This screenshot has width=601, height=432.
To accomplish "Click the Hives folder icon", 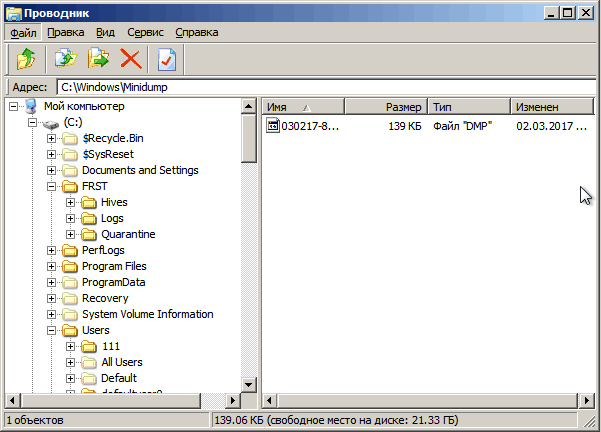I will pyautogui.click(x=89, y=202).
